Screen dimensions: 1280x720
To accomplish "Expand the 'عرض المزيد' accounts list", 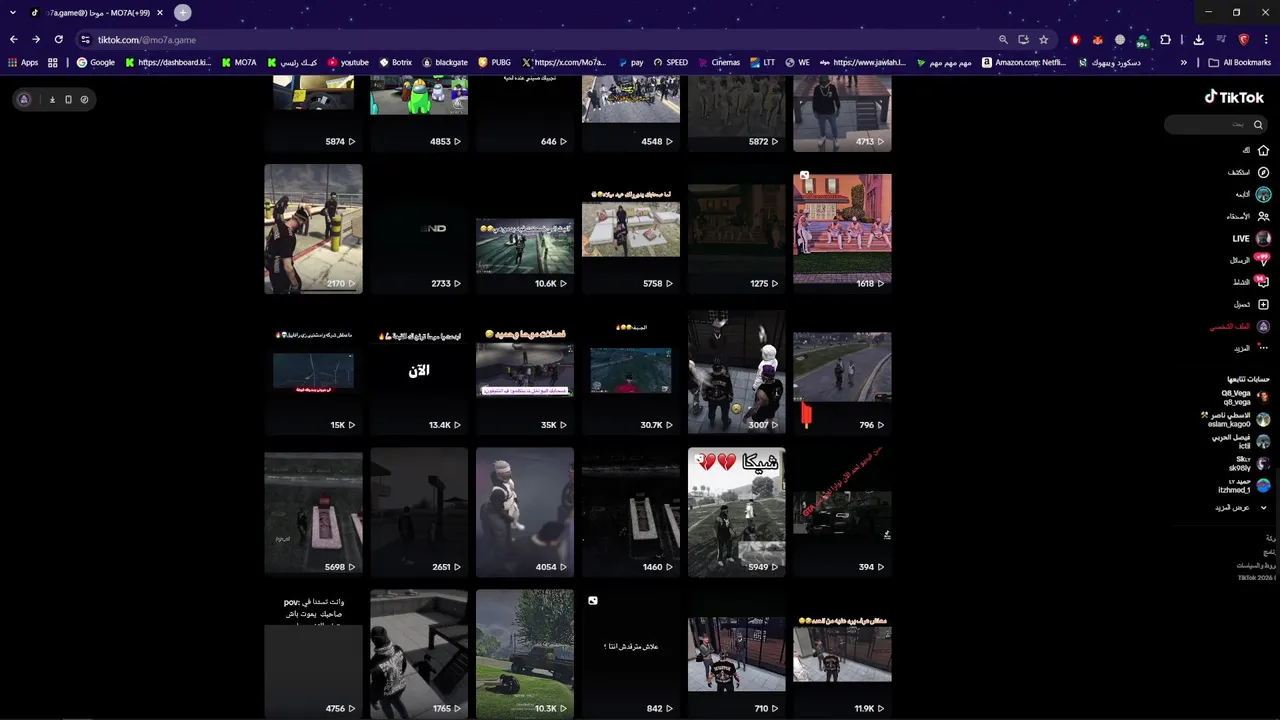I will 1240,508.
